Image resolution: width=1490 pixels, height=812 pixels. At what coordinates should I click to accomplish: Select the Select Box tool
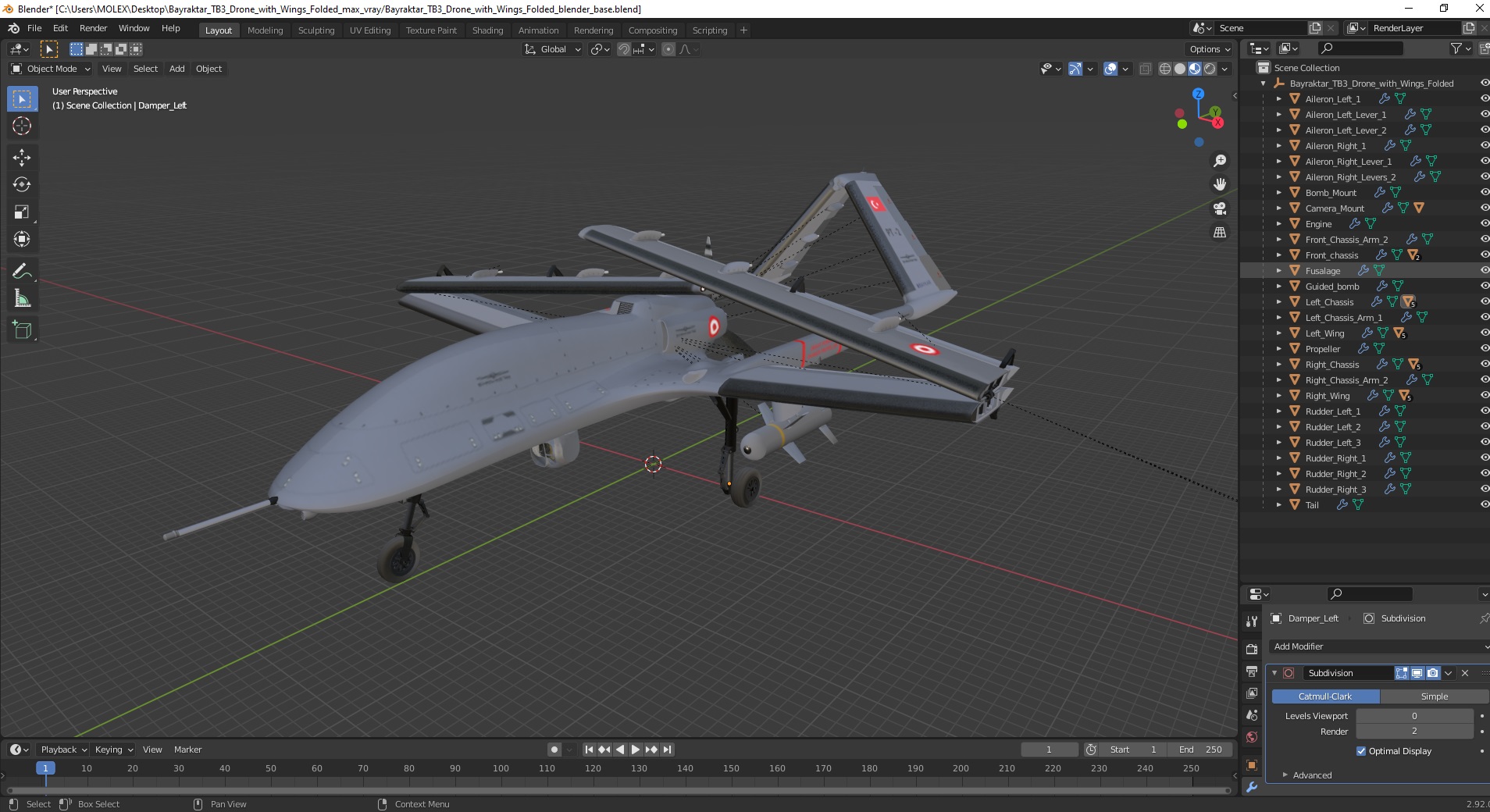[x=22, y=99]
